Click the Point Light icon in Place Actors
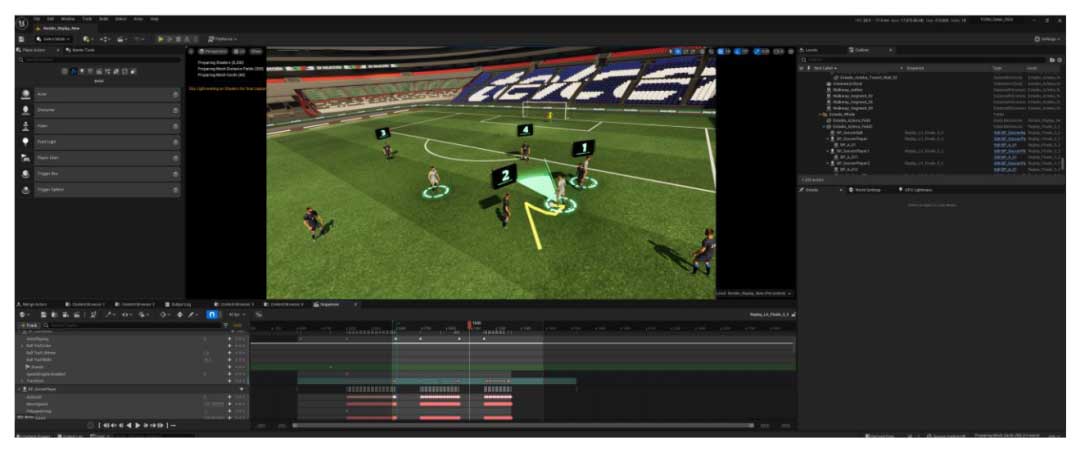Image resolution: width=1080 pixels, height=456 pixels. click(x=25, y=142)
